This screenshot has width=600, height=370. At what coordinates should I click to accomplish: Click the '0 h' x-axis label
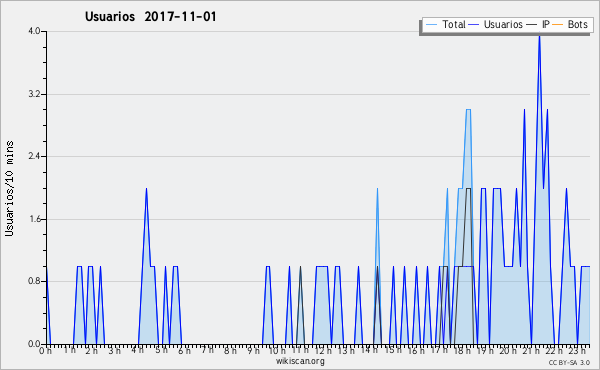click(45, 350)
